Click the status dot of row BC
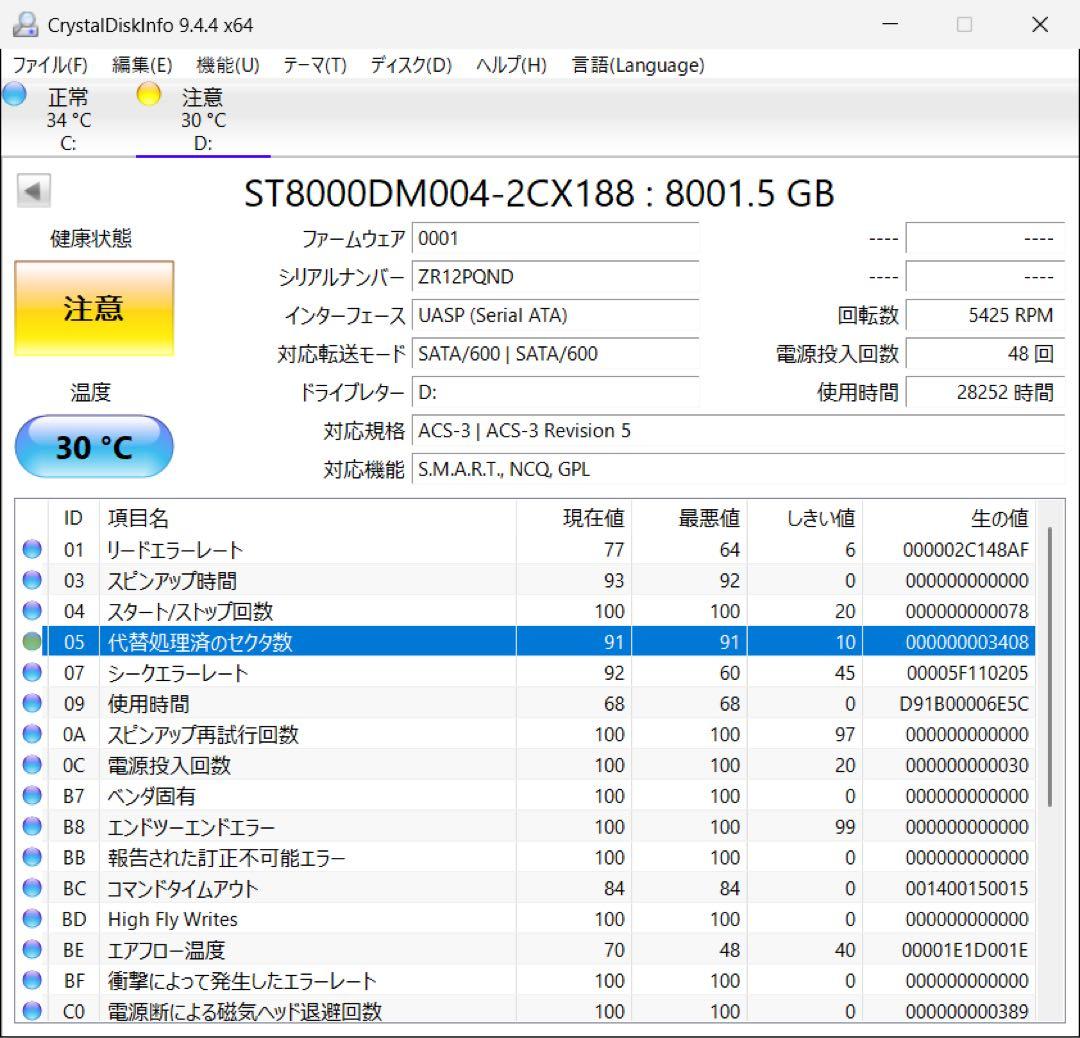This screenshot has width=1080, height=1038. click(32, 888)
